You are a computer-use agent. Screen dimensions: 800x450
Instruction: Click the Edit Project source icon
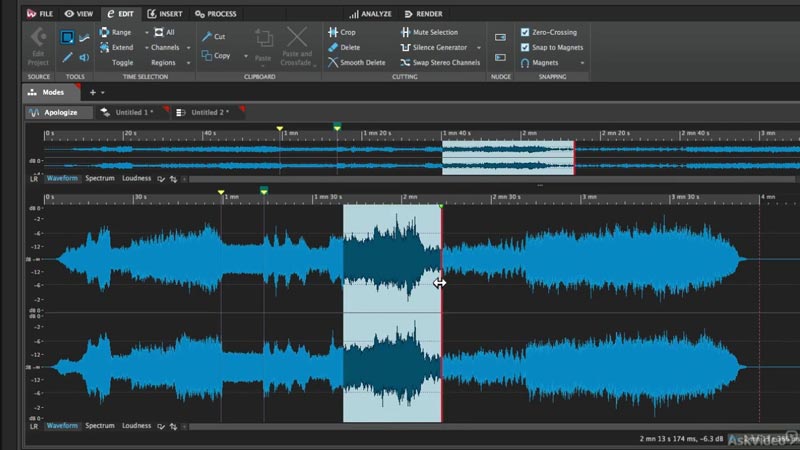[x=38, y=37]
